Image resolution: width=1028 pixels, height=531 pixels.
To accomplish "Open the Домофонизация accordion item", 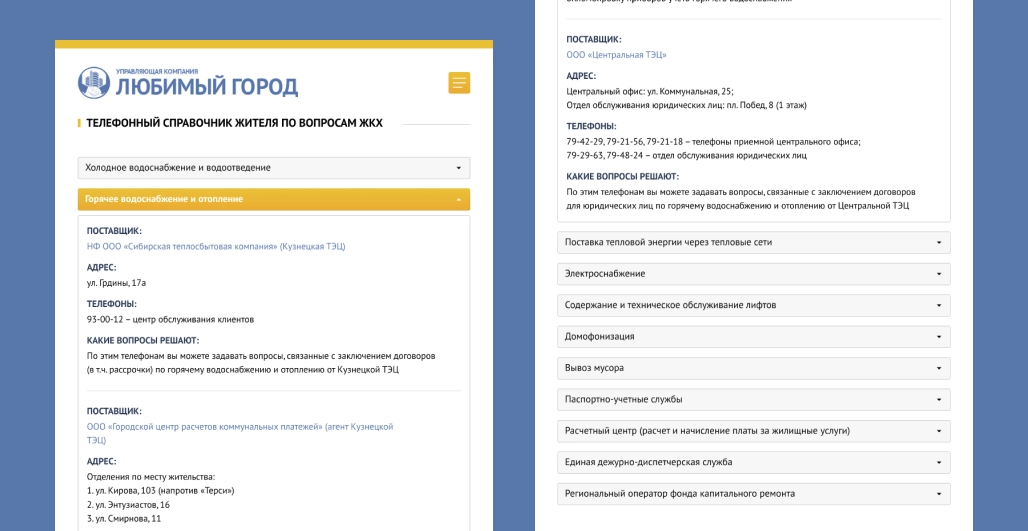I will coord(753,337).
